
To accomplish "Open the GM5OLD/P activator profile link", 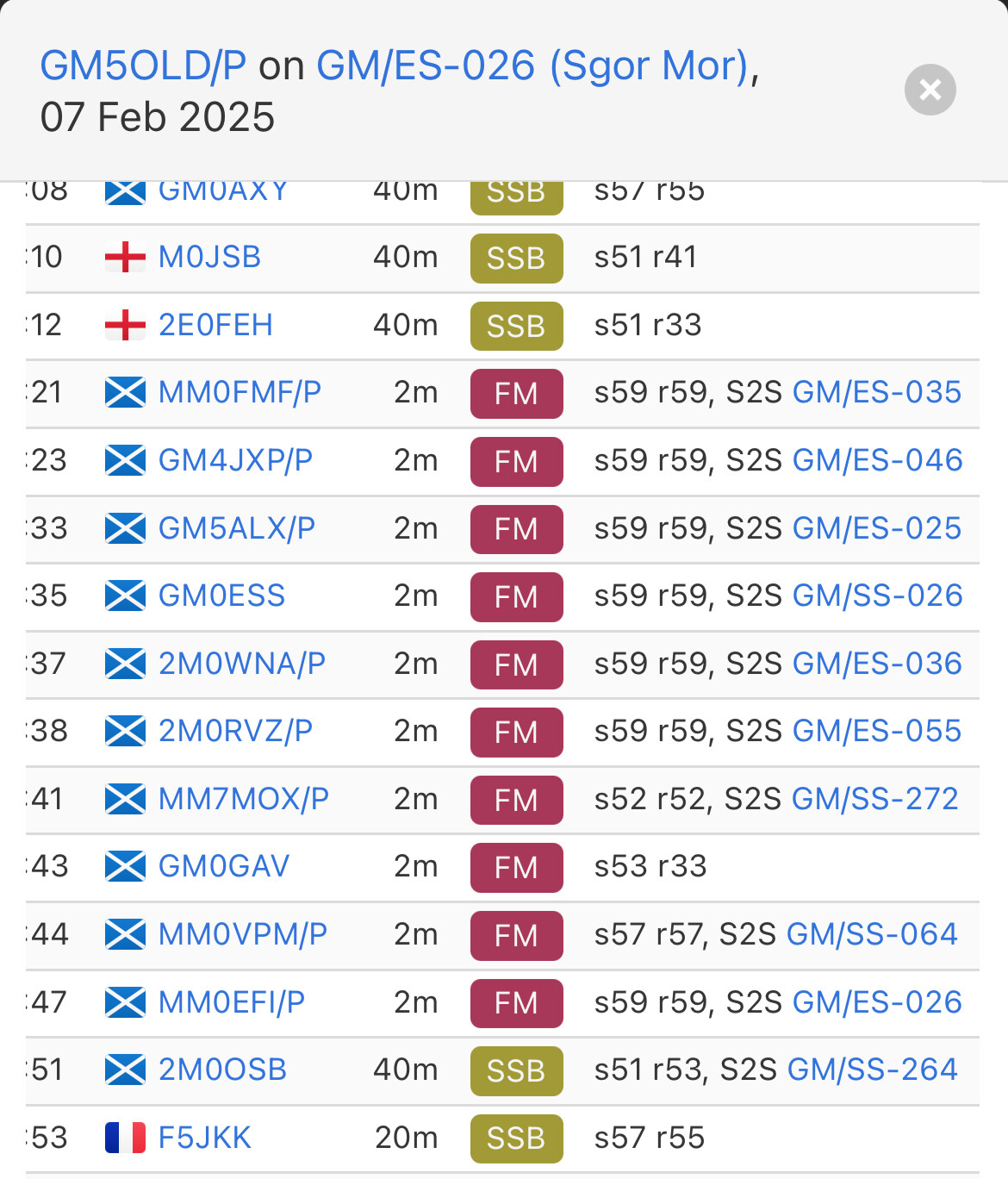I will [x=143, y=66].
